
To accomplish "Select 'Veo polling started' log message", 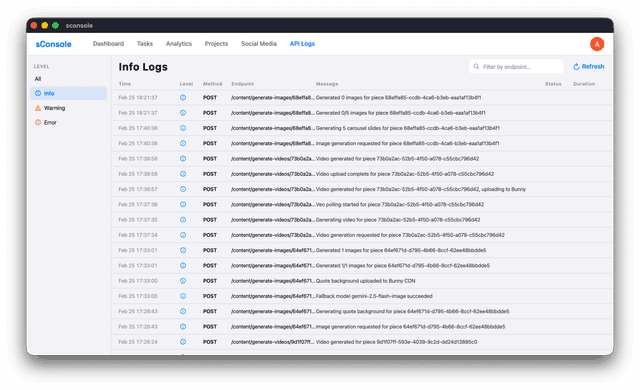I will 400,204.
